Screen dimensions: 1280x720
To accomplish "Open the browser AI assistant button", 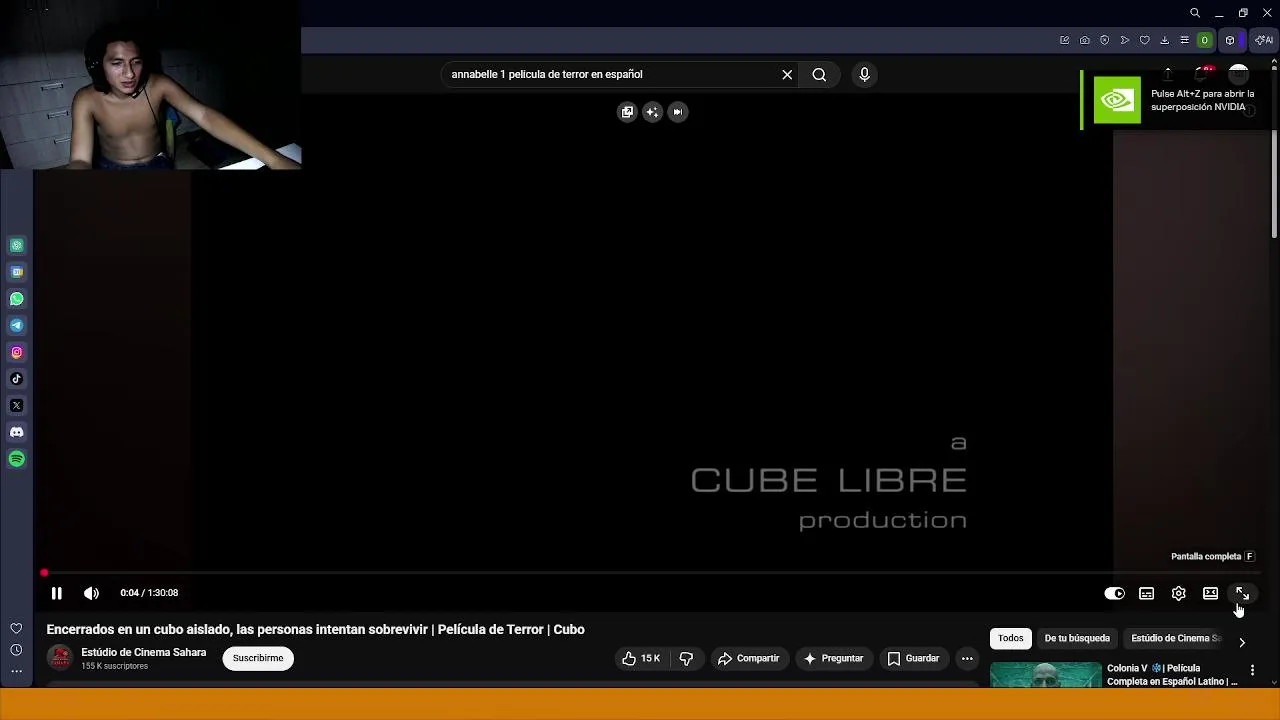I will coord(1264,40).
